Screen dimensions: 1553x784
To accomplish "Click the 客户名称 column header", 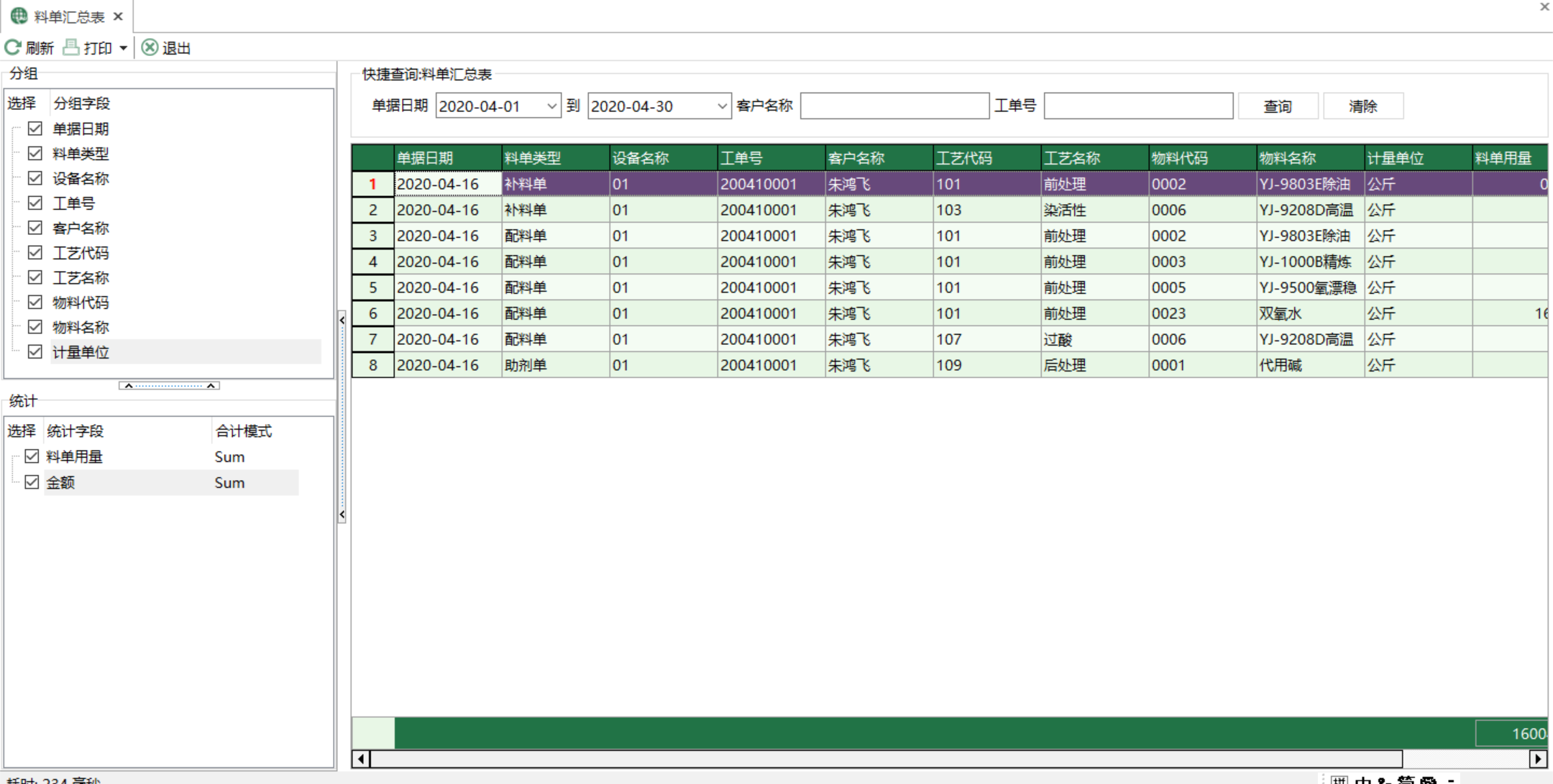I will coord(879,158).
